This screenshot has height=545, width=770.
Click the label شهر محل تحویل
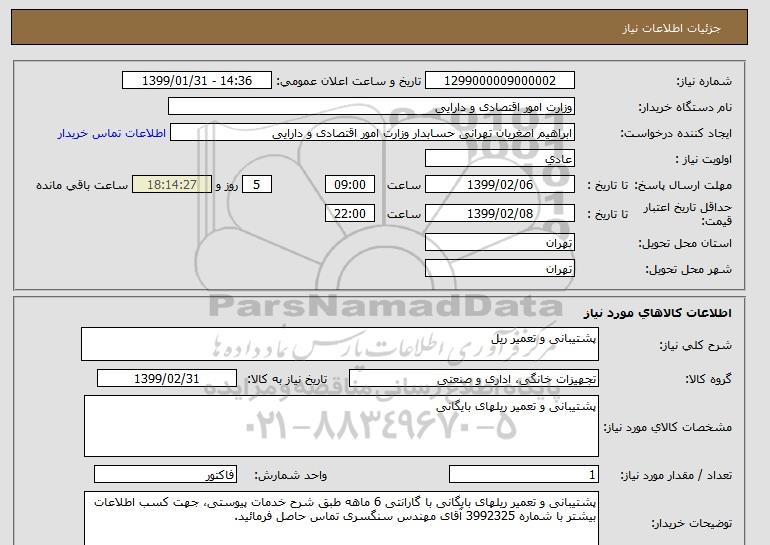coord(688,269)
